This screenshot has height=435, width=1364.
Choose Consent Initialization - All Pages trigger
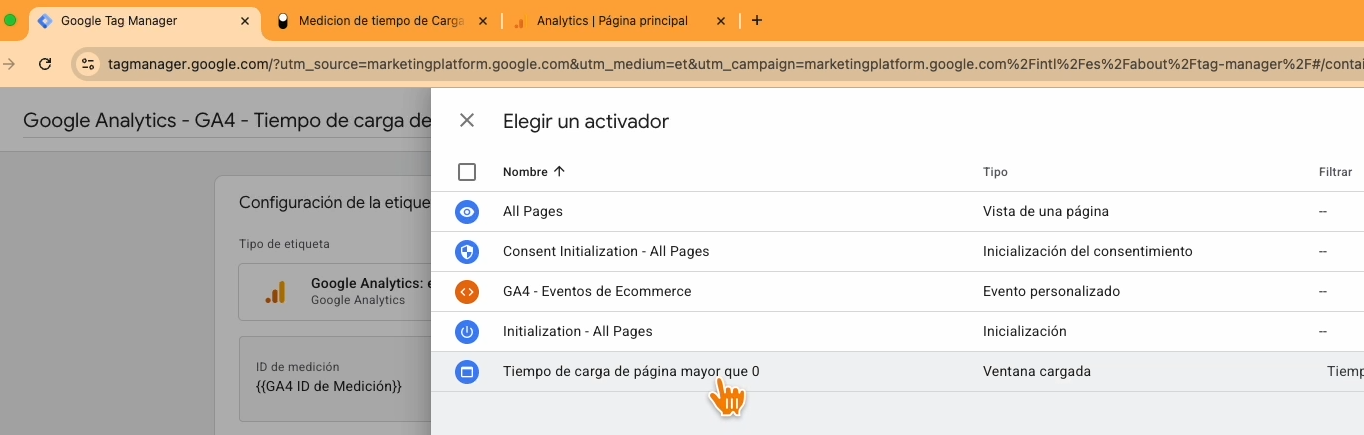[x=897, y=252]
